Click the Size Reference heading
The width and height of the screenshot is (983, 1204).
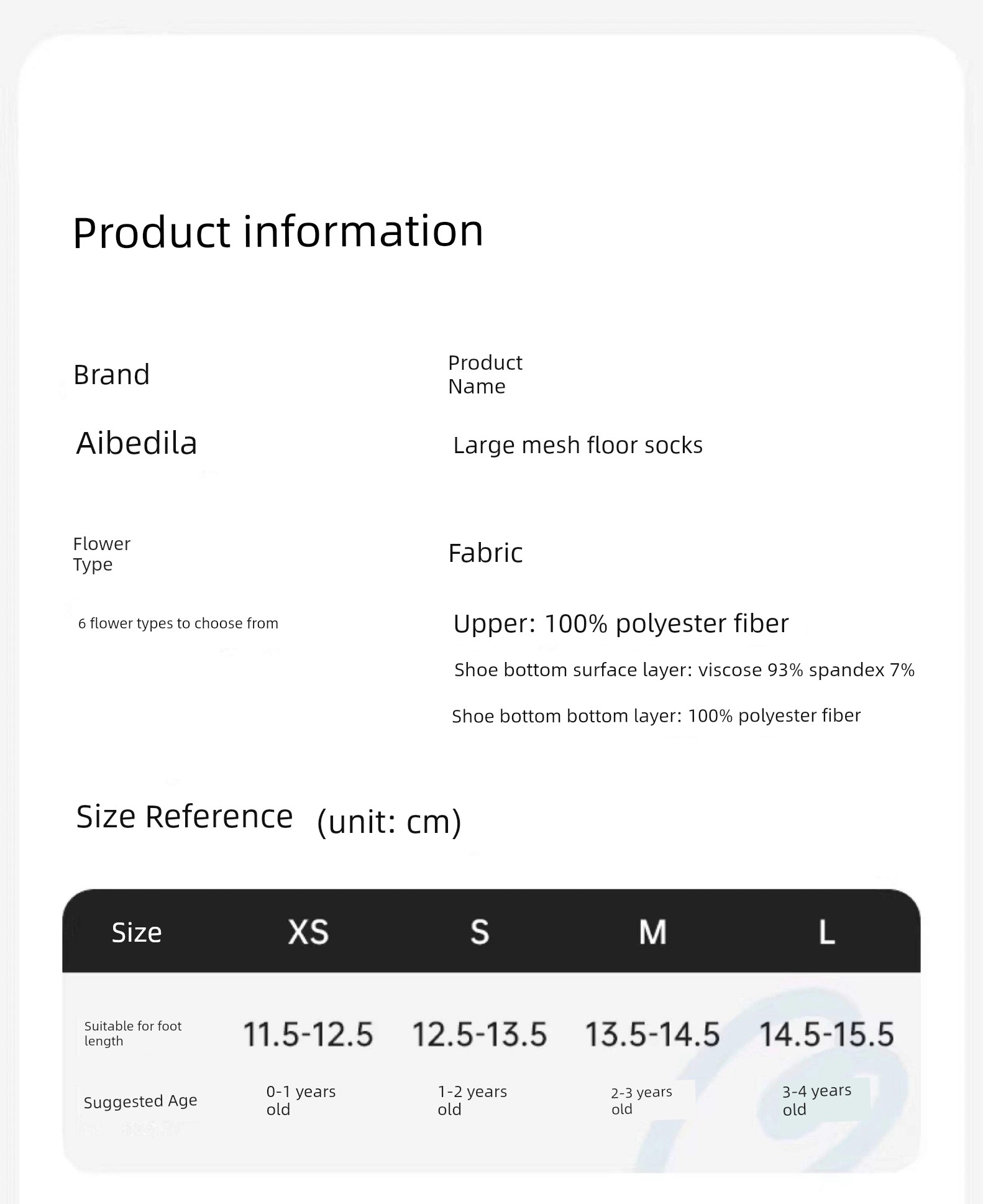[x=185, y=816]
